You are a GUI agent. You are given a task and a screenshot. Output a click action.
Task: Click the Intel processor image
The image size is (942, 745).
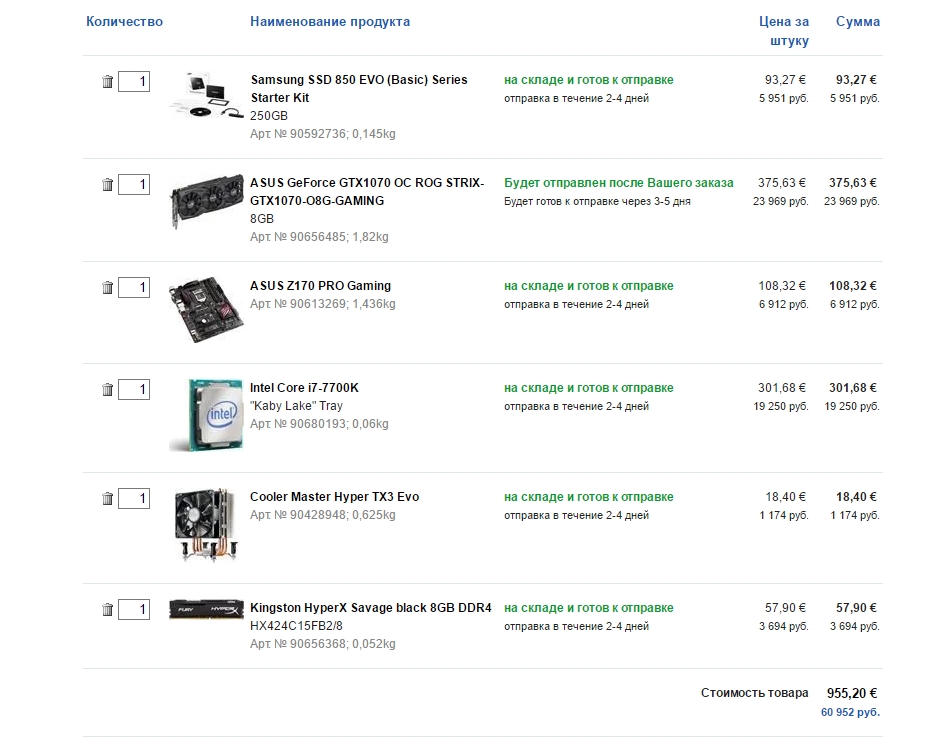[x=206, y=415]
